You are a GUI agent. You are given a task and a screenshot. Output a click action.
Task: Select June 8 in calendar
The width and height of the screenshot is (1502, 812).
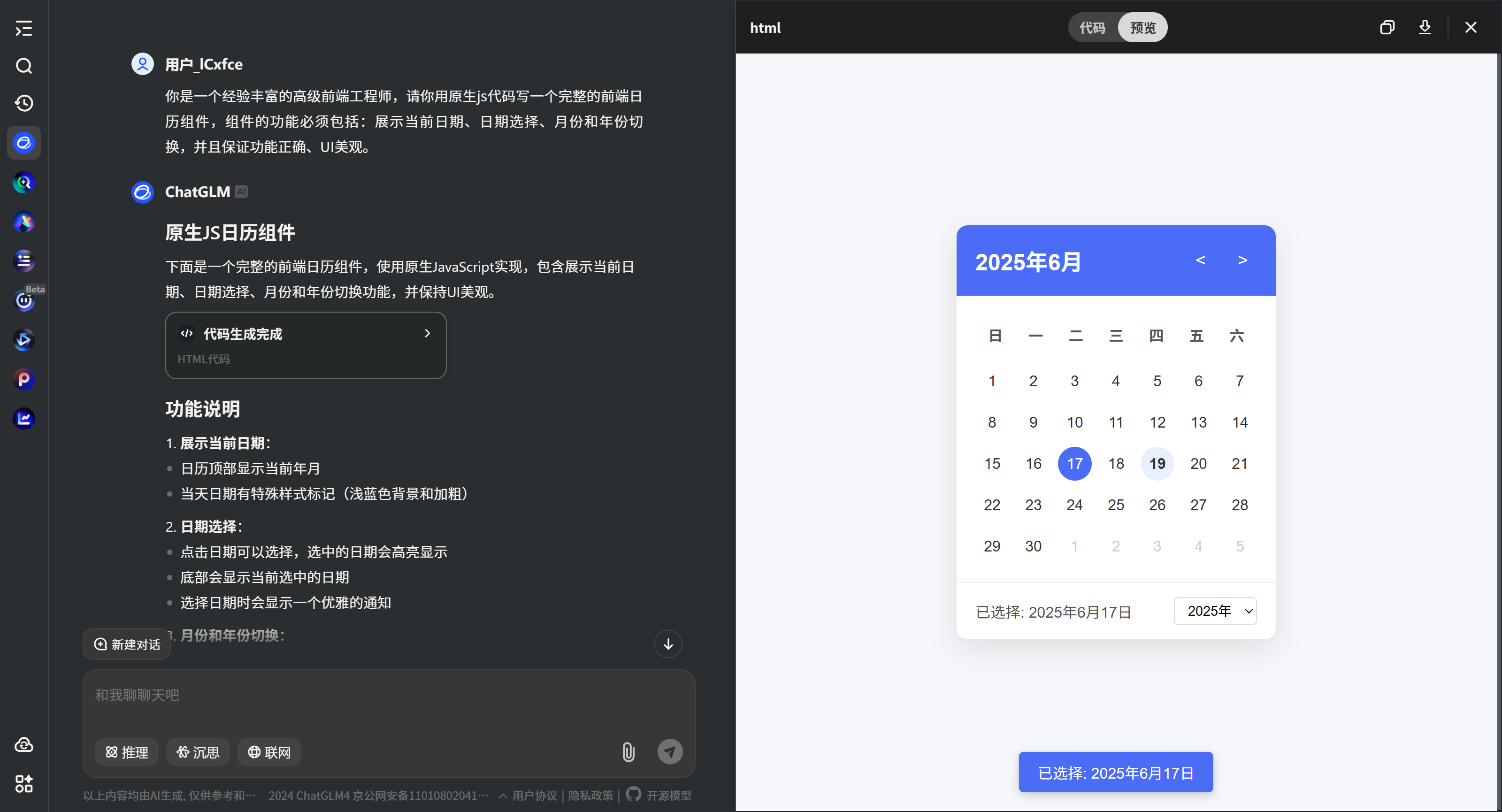click(992, 422)
